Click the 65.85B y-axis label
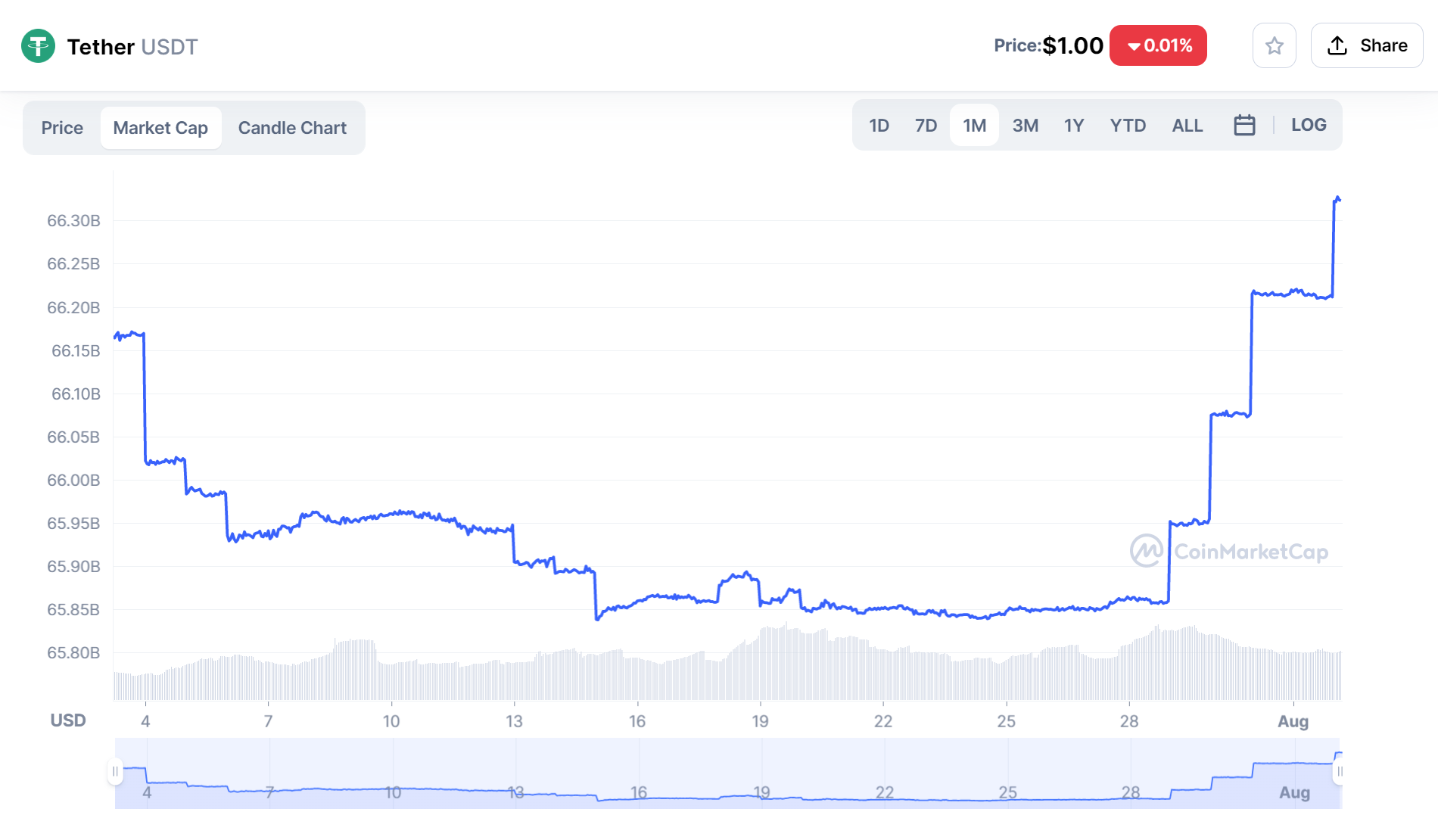This screenshot has height=840, width=1438. pos(73,610)
